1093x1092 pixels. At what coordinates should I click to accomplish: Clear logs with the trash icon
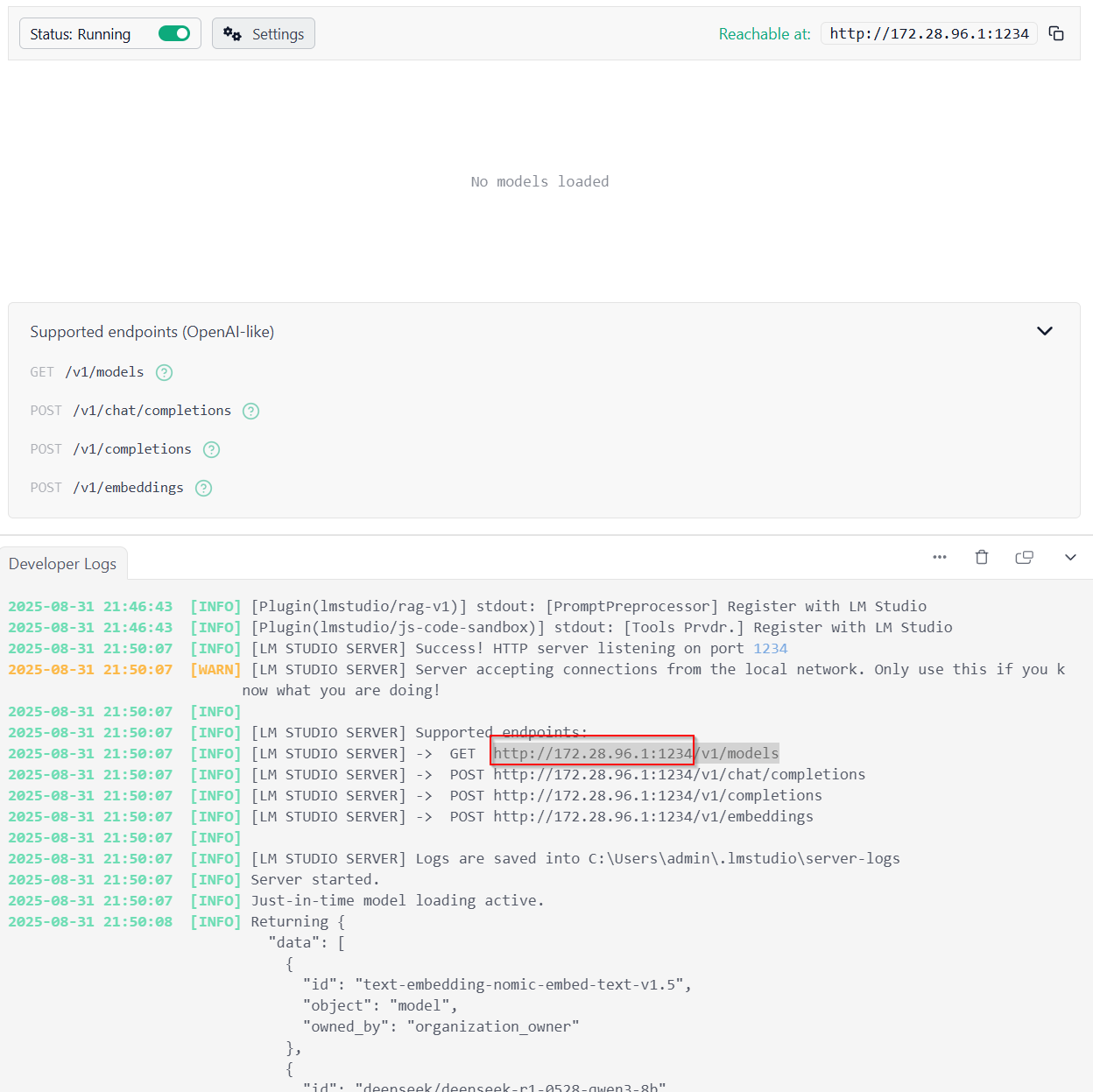(x=982, y=557)
